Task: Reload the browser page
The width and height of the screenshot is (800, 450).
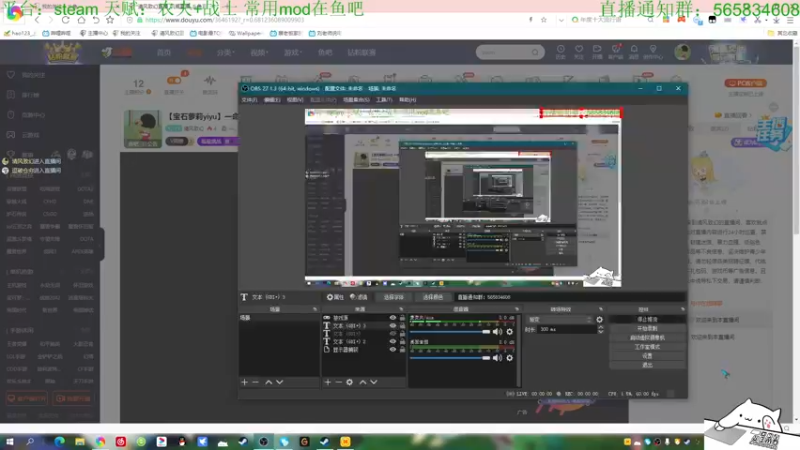Action: click(x=65, y=20)
